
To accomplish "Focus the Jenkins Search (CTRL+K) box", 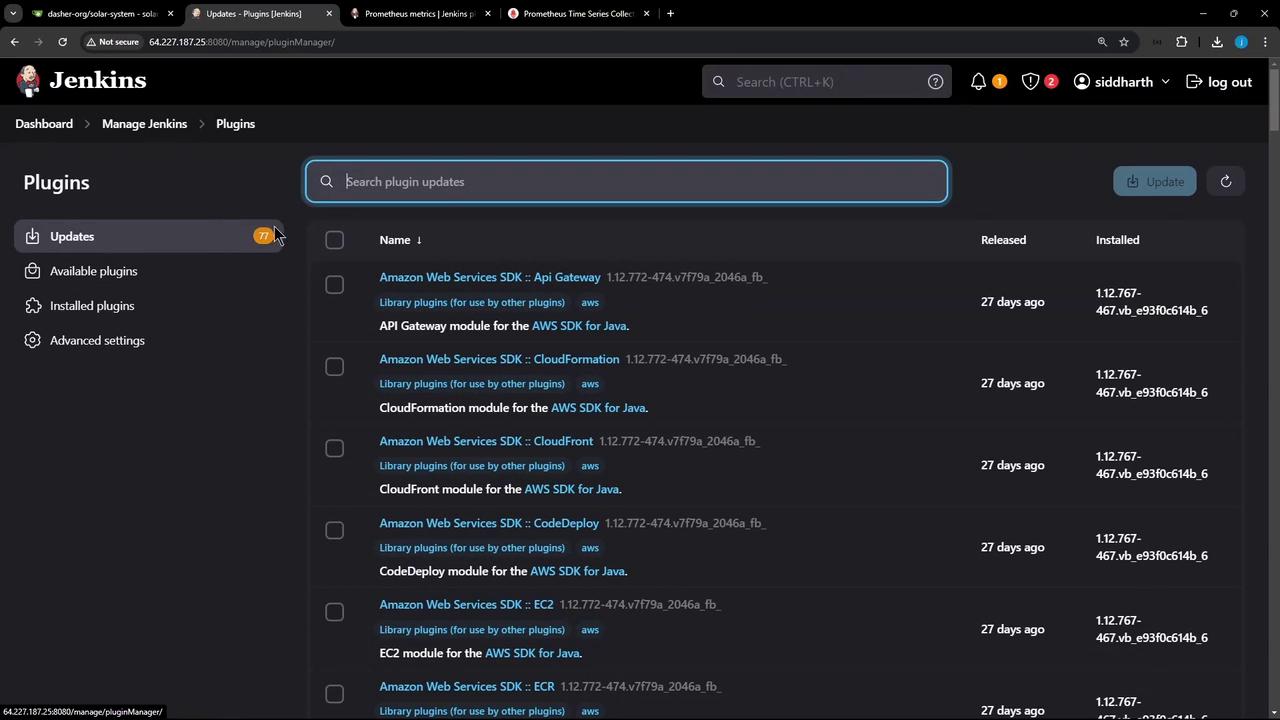I will [x=826, y=82].
